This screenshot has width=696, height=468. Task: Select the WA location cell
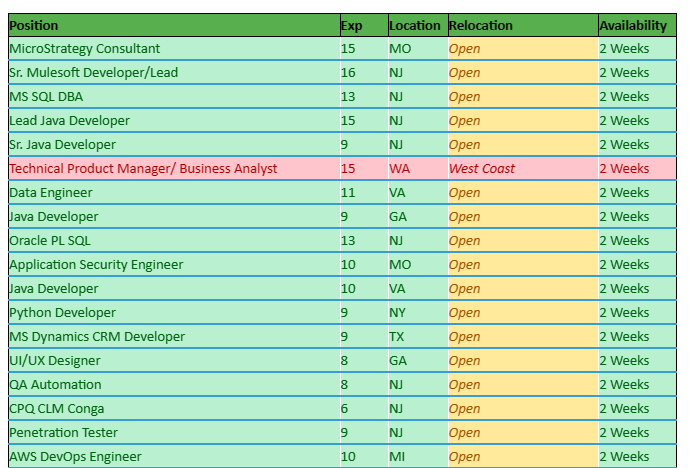[x=418, y=168]
